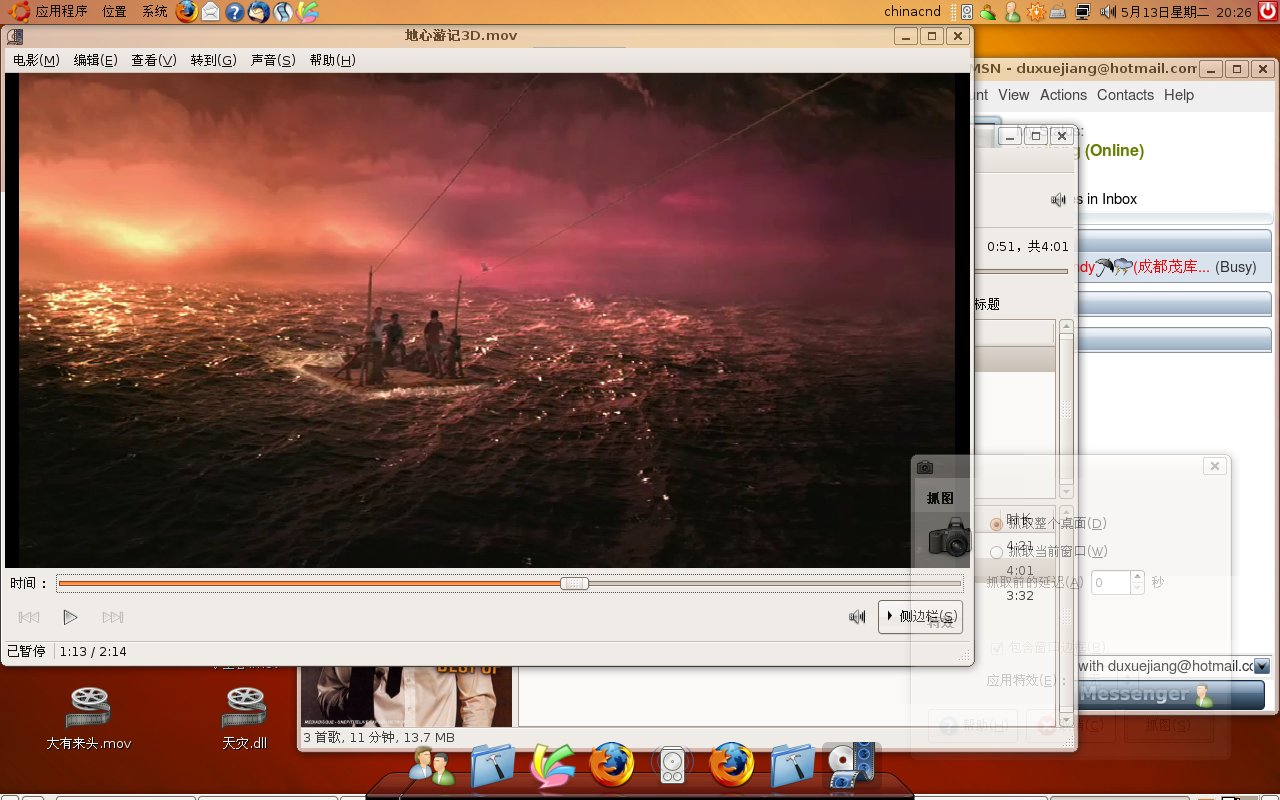
Task: Select the 抓取当前窗口 radio option
Action: (996, 552)
